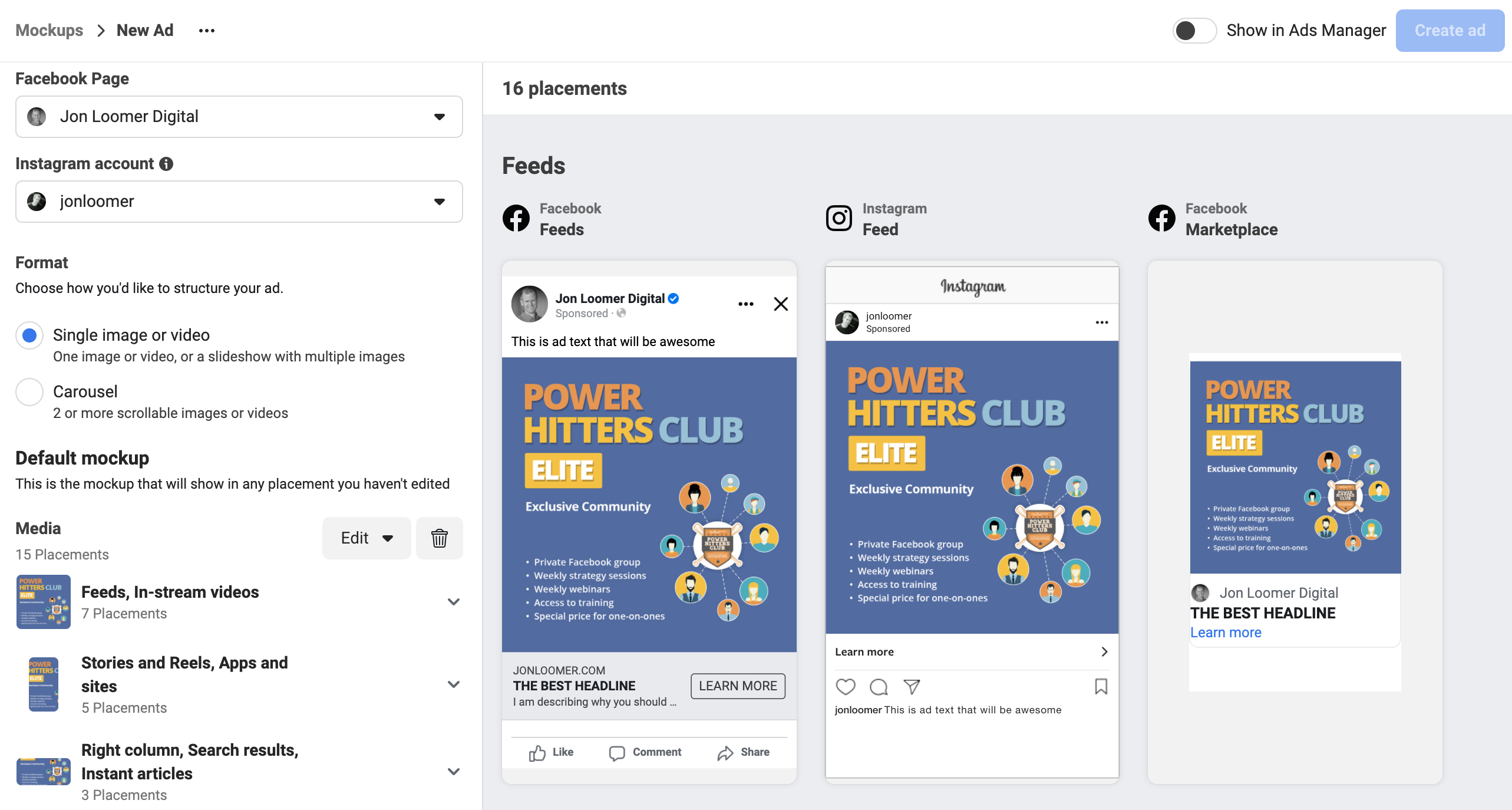The width and height of the screenshot is (1512, 810).
Task: Open the Instagram account dropdown jonloomer
Action: pos(239,202)
